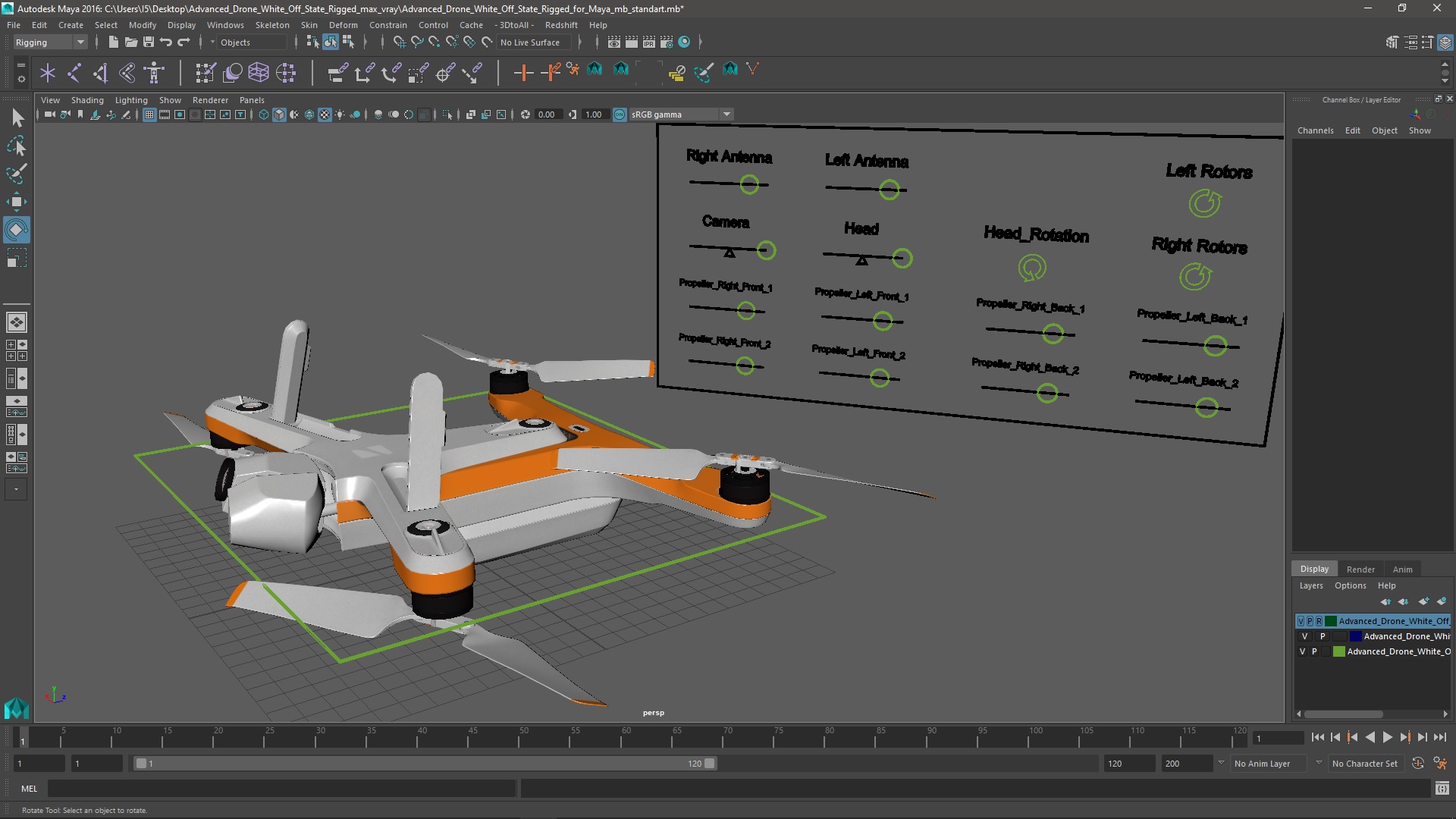
Task: Click the New Scene icon
Action: coord(113,42)
